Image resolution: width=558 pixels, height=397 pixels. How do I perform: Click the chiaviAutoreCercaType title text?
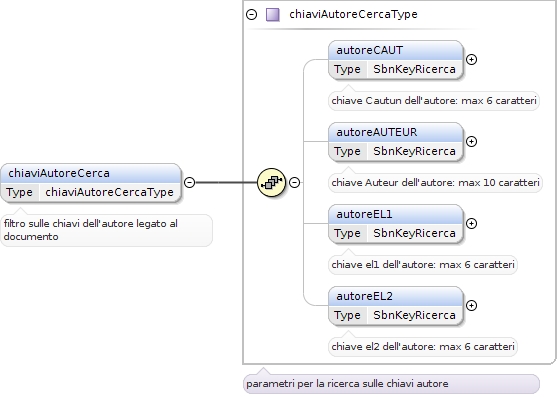[x=353, y=15]
